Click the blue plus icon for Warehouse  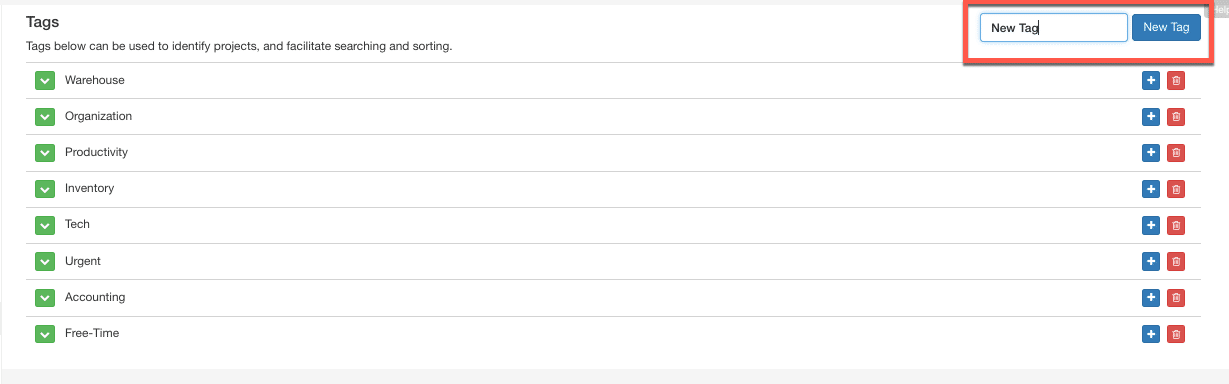click(1151, 81)
